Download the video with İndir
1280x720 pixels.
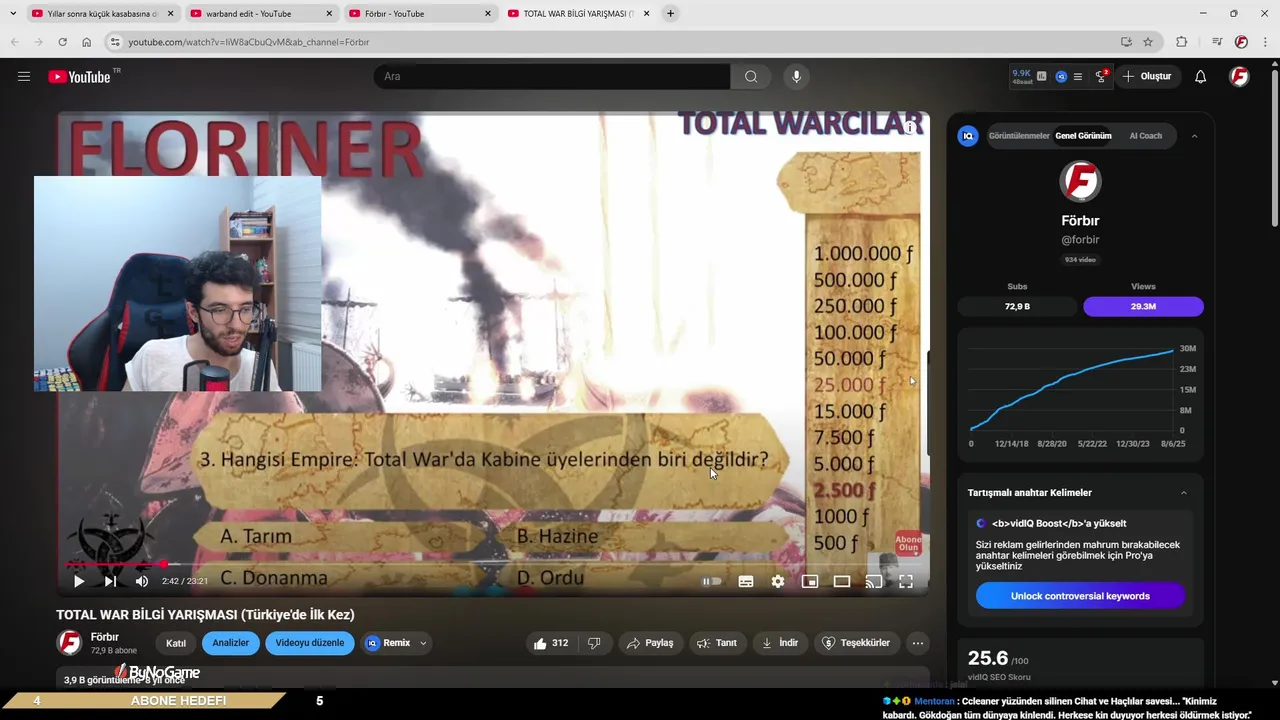tap(780, 643)
